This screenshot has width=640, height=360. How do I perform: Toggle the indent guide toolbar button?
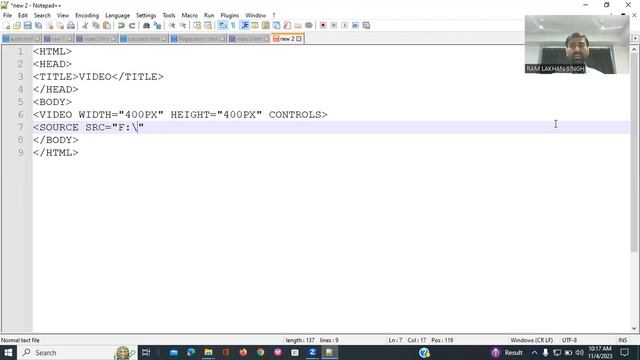coord(244,25)
